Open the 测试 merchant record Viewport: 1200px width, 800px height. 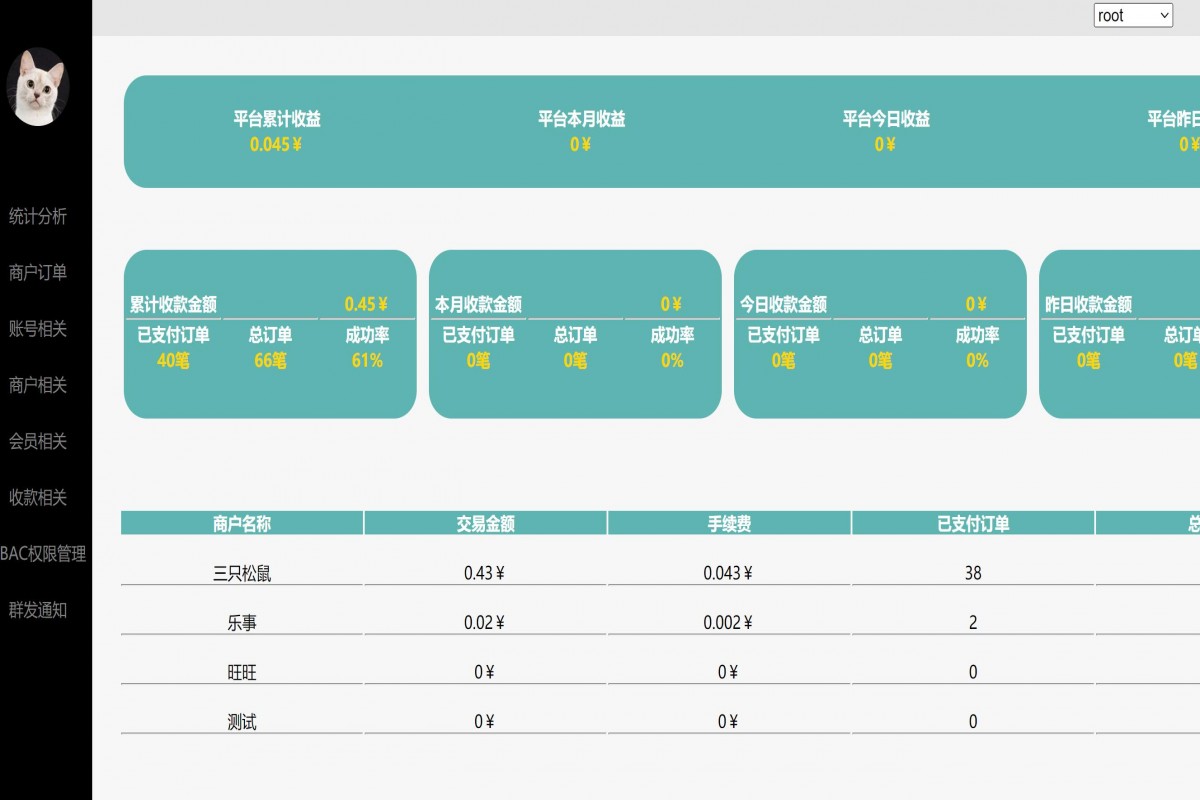[241, 721]
